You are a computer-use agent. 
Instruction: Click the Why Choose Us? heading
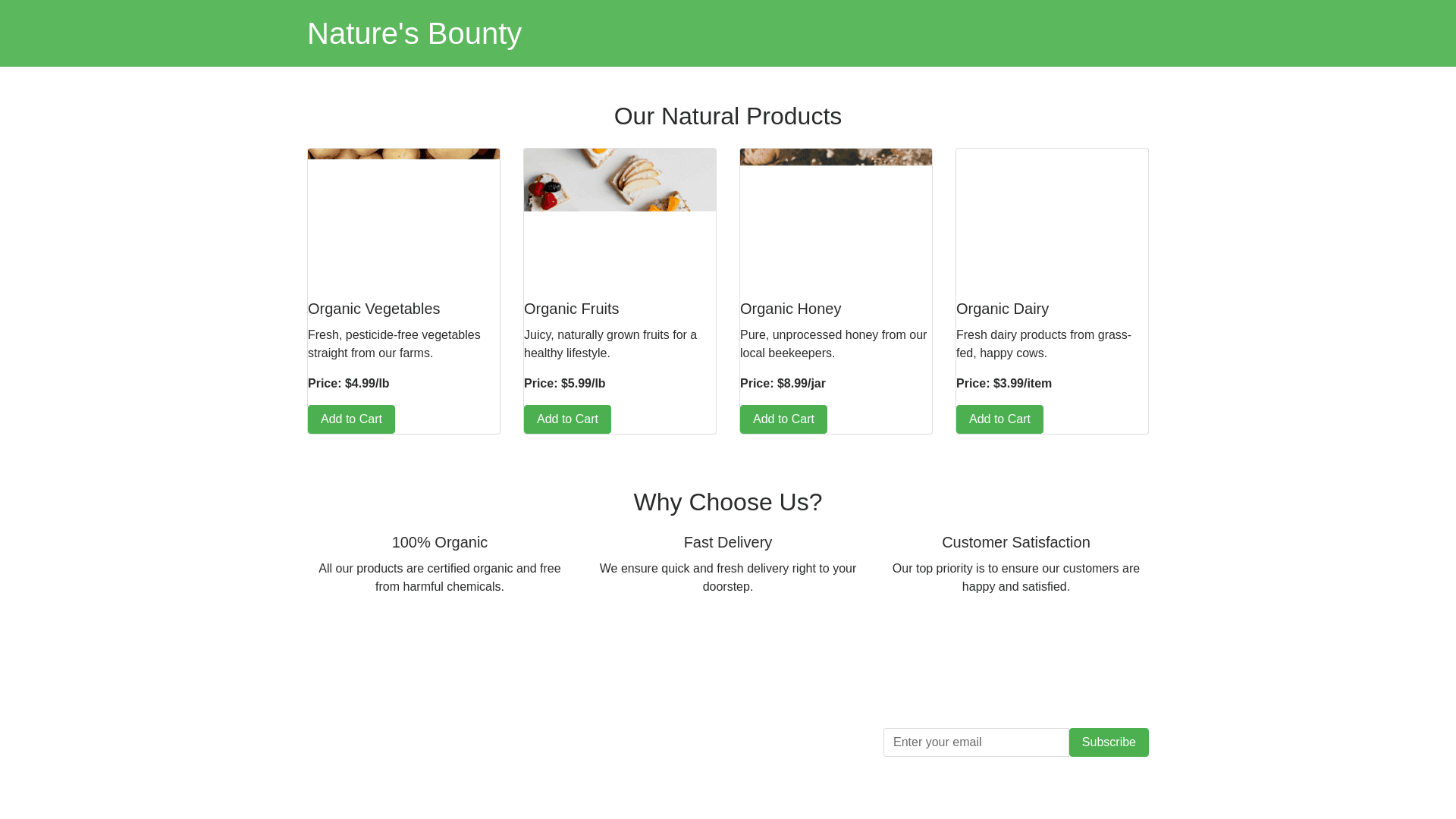(728, 502)
